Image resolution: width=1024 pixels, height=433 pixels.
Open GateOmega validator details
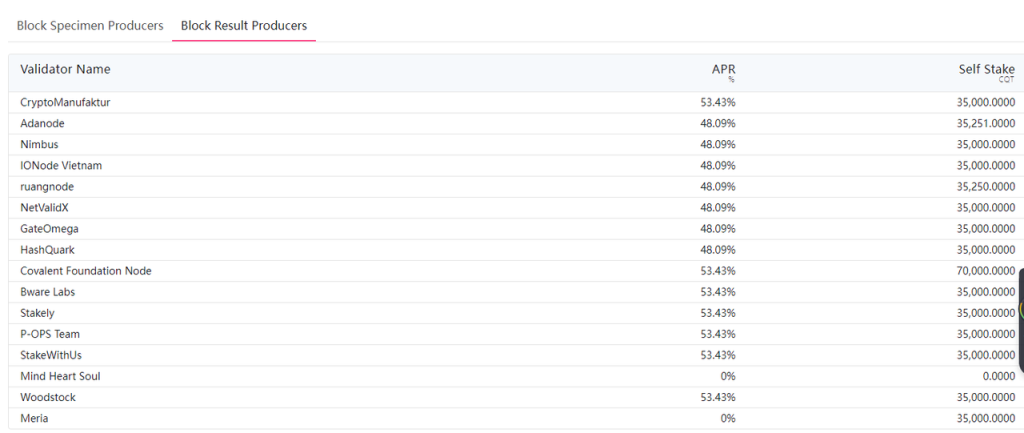[48, 228]
